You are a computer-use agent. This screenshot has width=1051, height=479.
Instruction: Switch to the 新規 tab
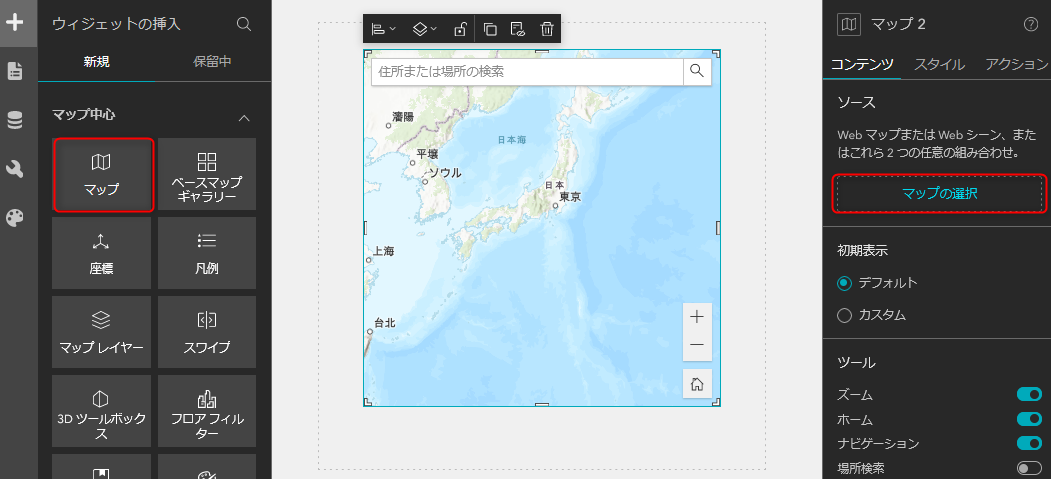coord(97,62)
